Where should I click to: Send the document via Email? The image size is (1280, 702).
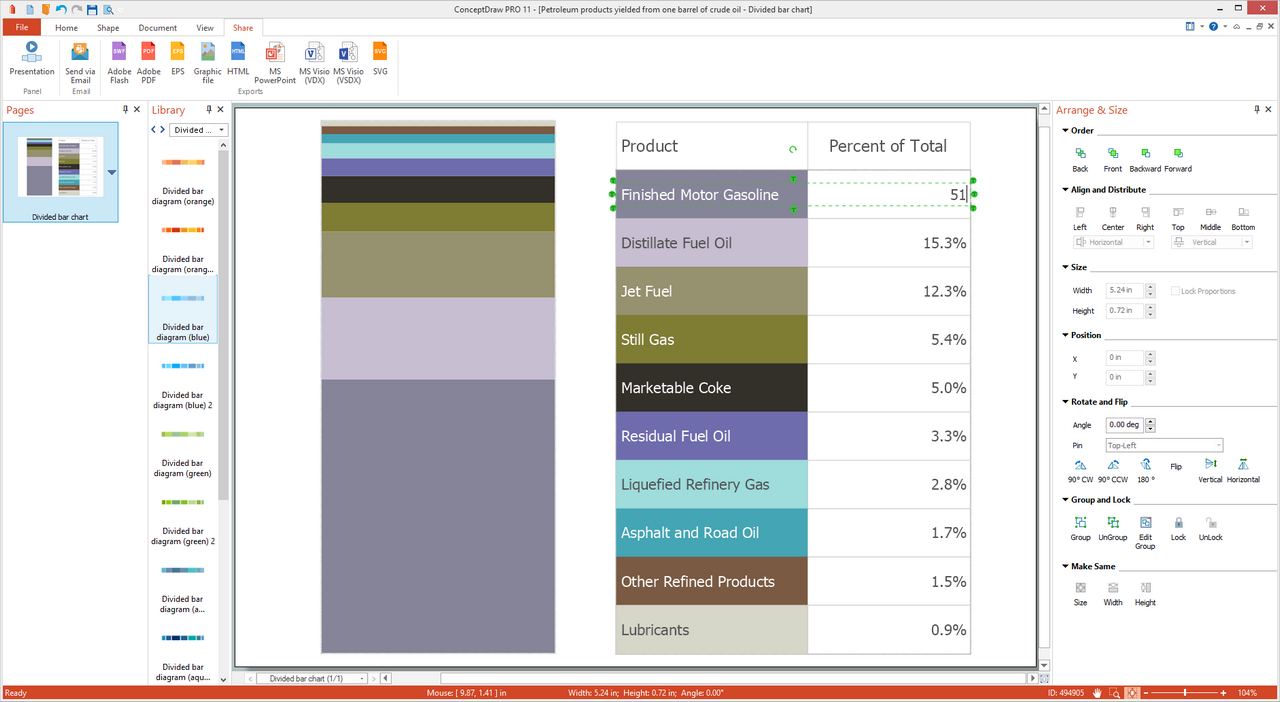click(x=80, y=62)
